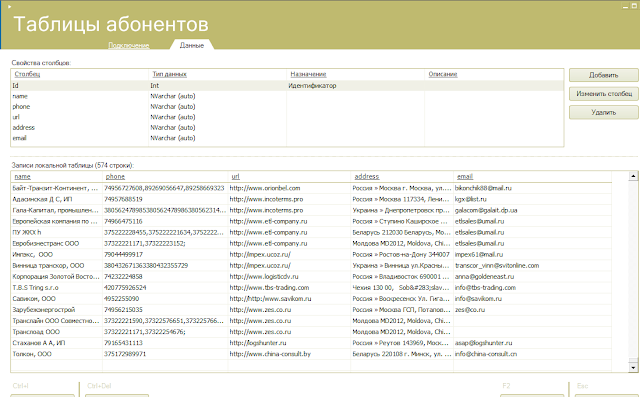Select the Адасинская Д С, ИП record

pyautogui.click(x=311, y=199)
